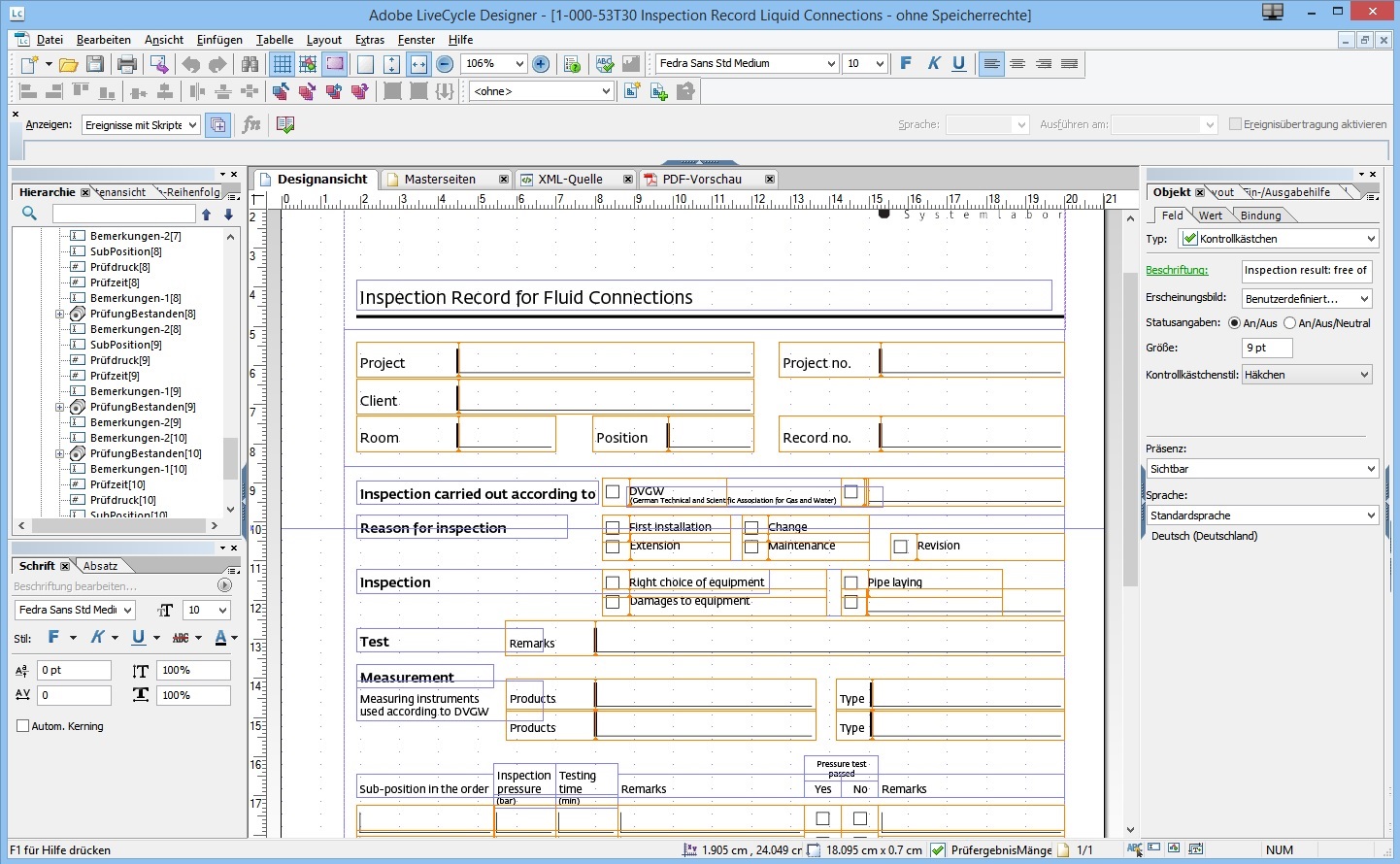Click the print icon in the toolbar

[x=127, y=64]
